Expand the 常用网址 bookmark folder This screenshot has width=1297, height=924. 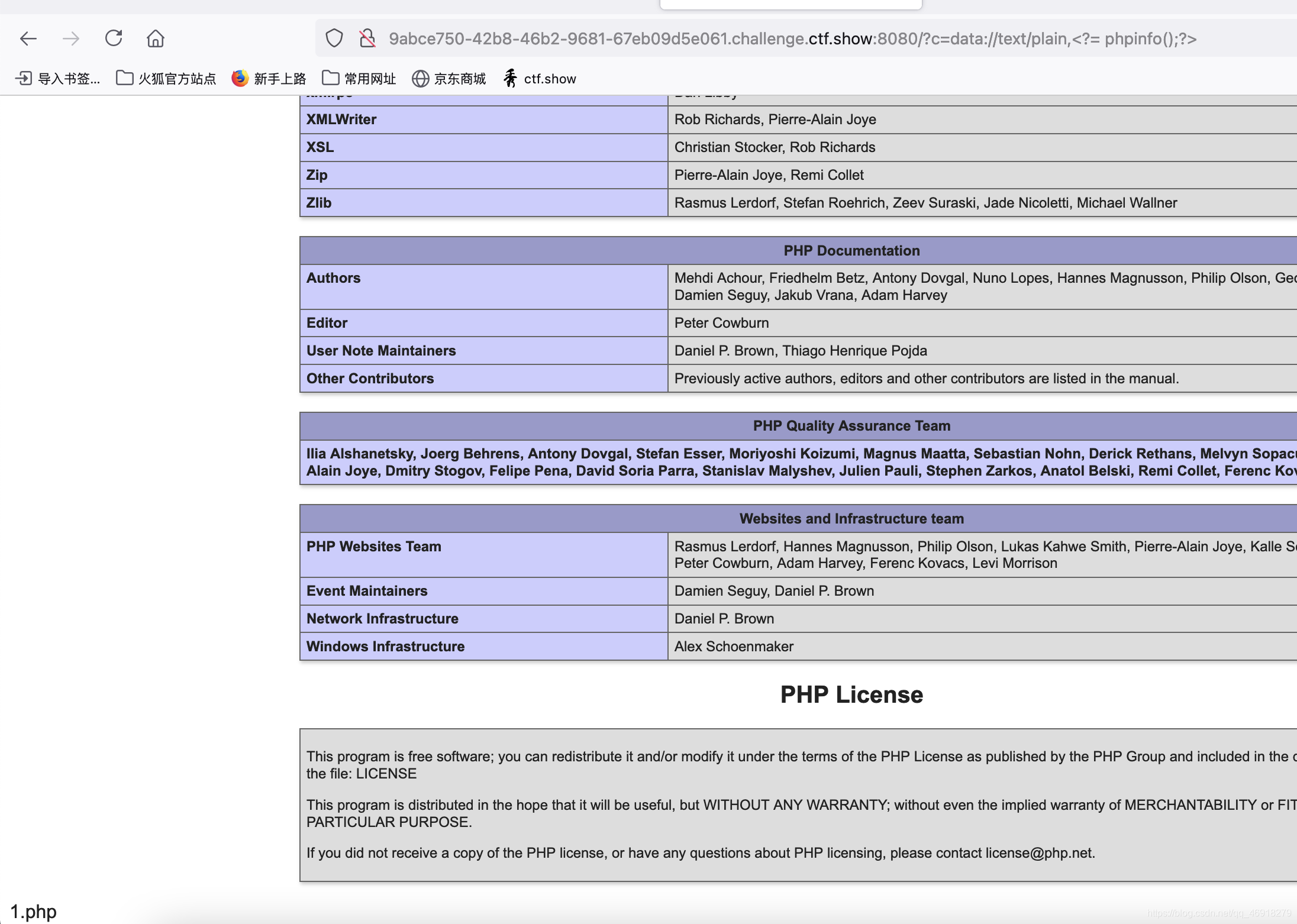pyautogui.click(x=359, y=79)
